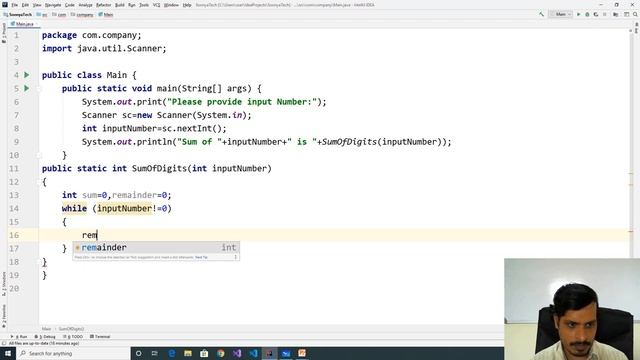Image resolution: width=640 pixels, height=360 pixels.
Task: Open File Explorer from taskbar
Action: pos(188,353)
